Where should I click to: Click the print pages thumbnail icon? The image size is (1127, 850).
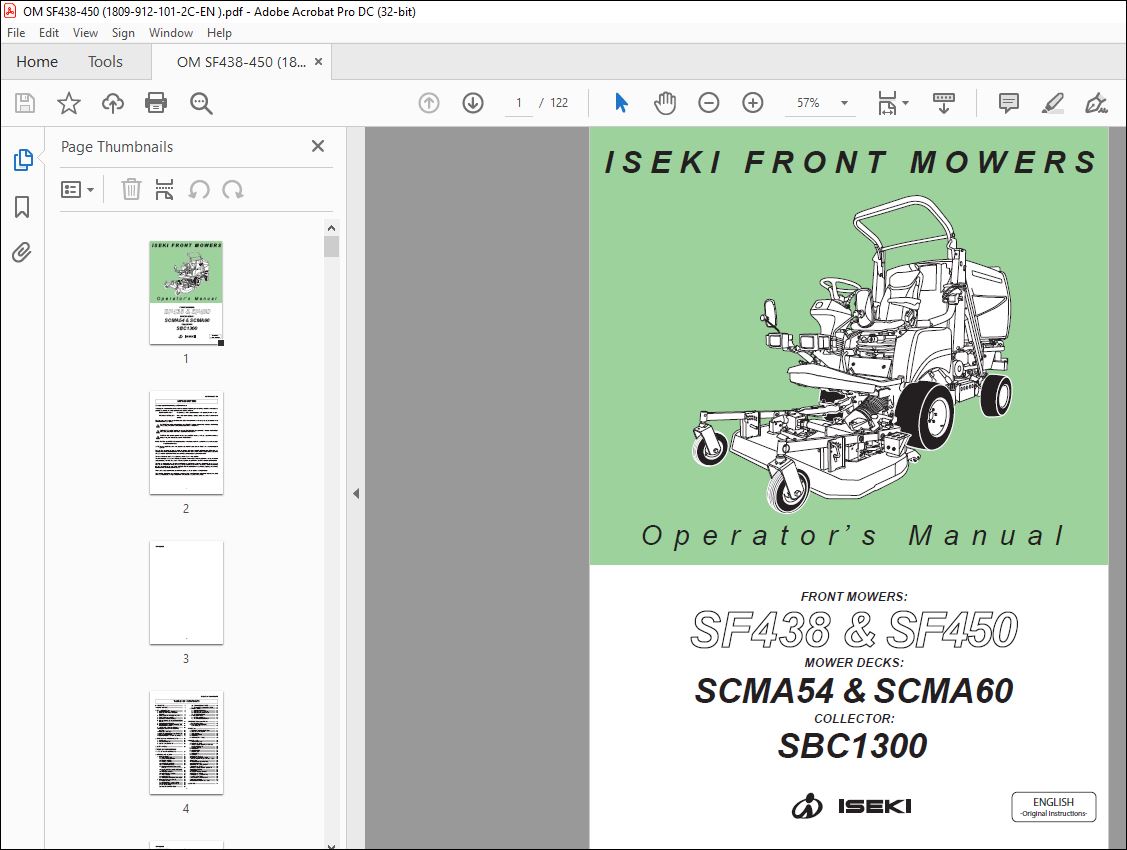(165, 190)
